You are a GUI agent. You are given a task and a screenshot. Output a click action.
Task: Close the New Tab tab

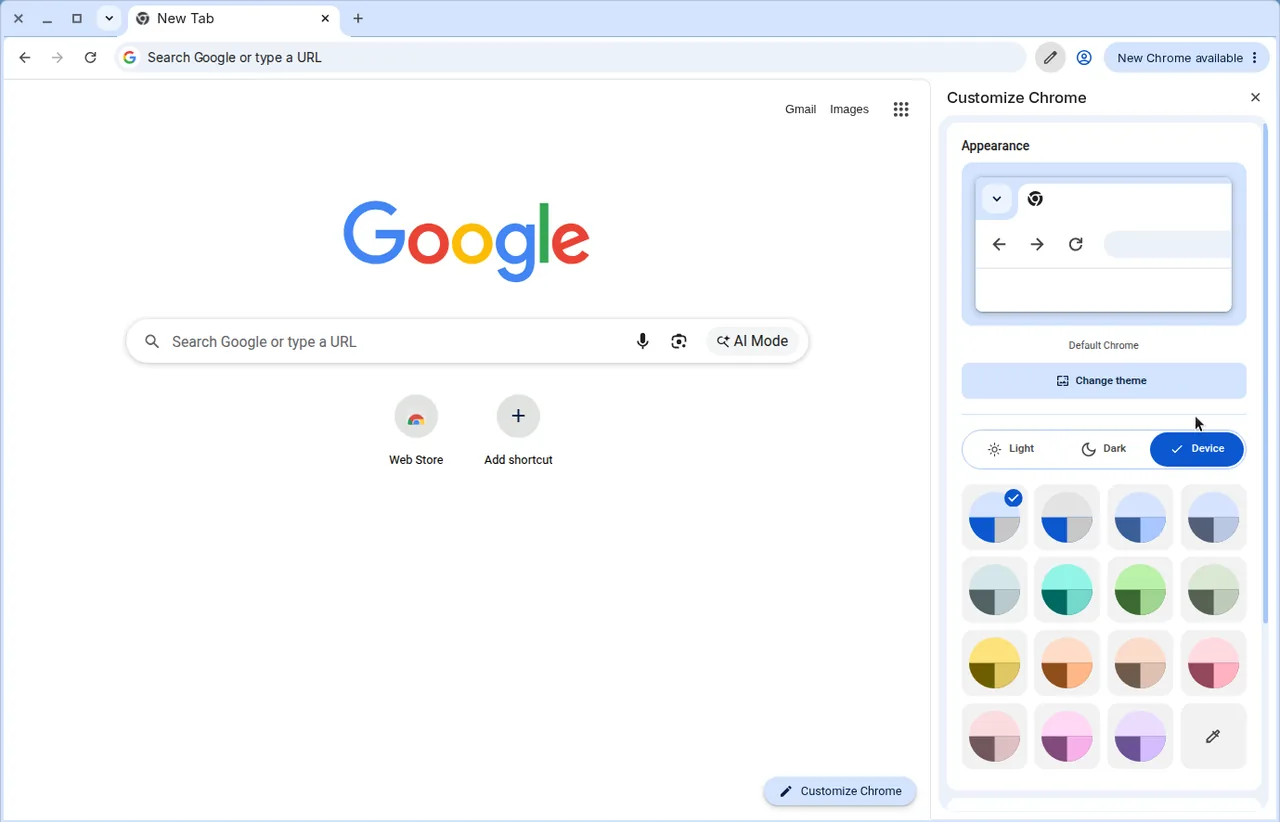(x=325, y=18)
